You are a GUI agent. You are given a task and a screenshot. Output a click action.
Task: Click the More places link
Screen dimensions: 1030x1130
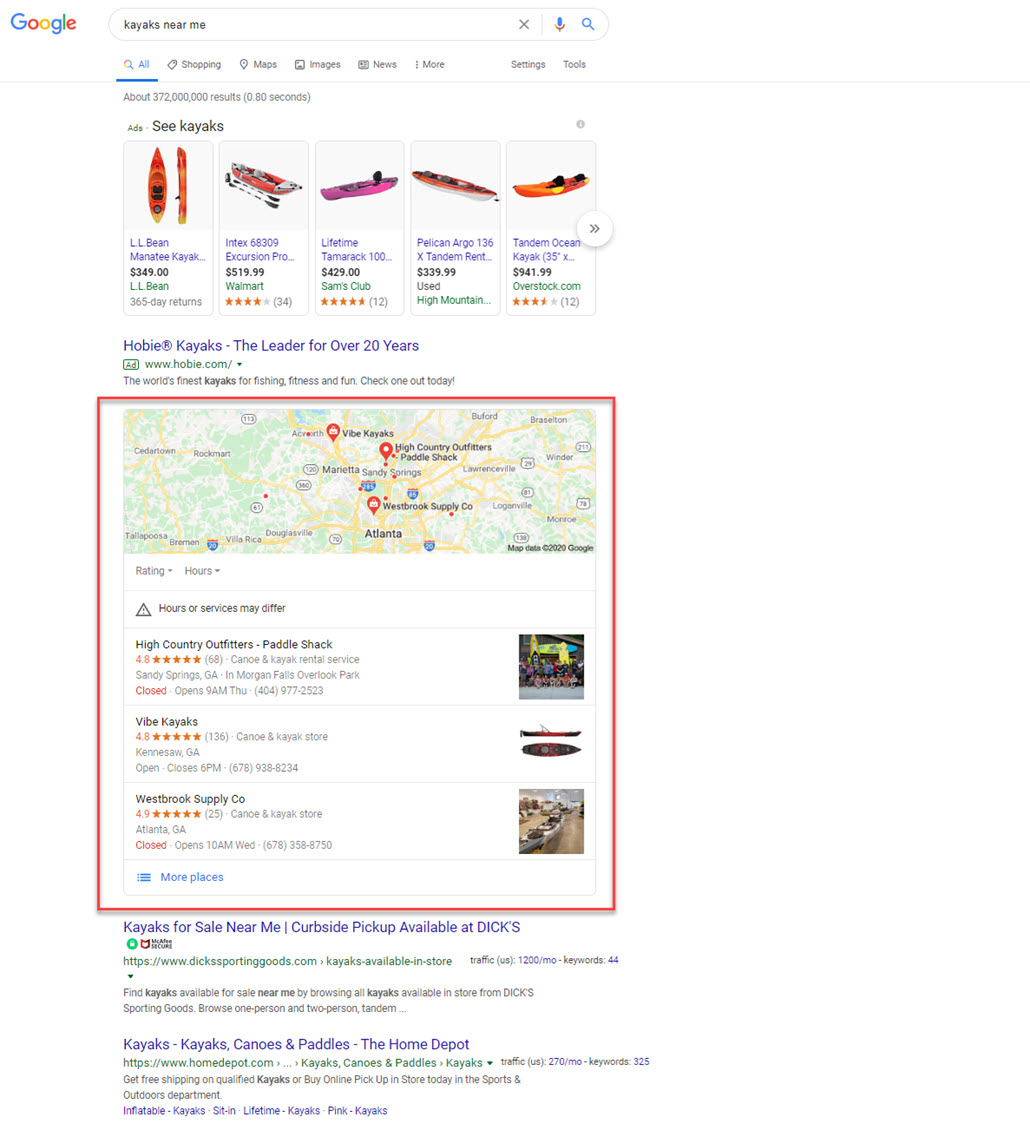pyautogui.click(x=192, y=877)
